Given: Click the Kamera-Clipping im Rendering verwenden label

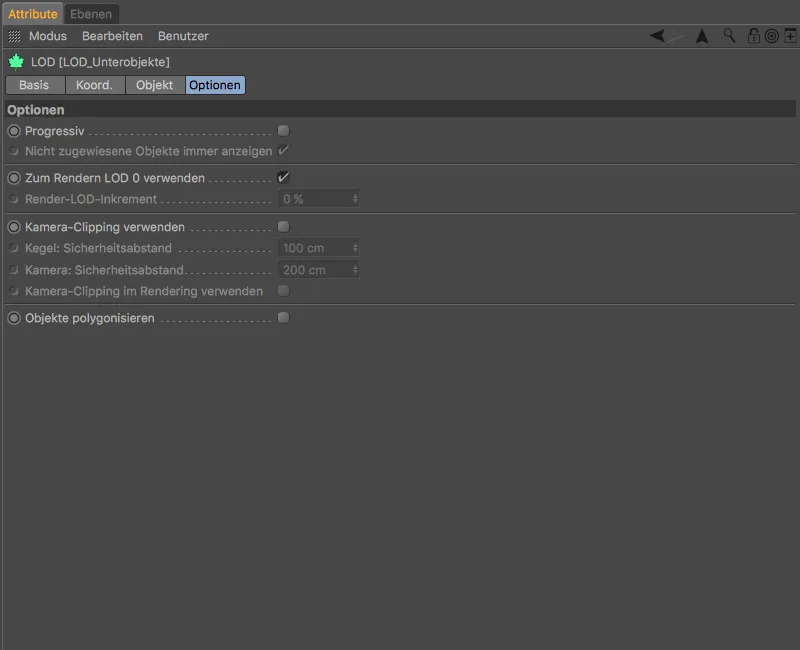Looking at the screenshot, I should click(144, 291).
